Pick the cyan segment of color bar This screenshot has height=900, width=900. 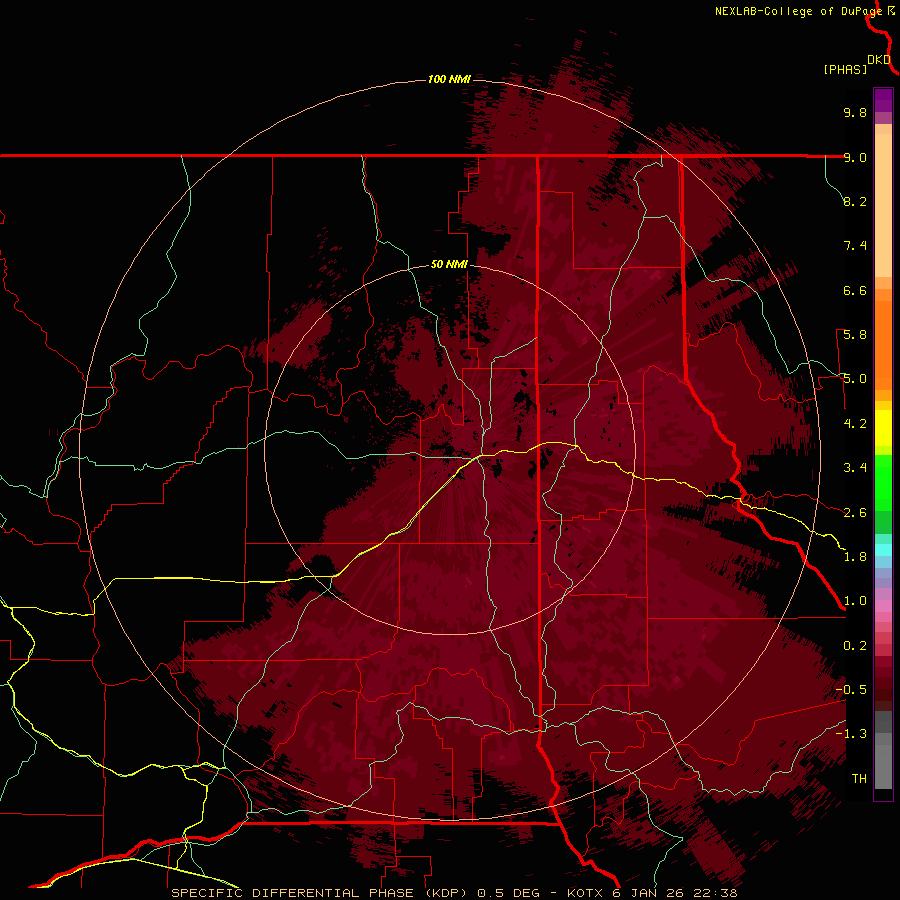pos(883,550)
